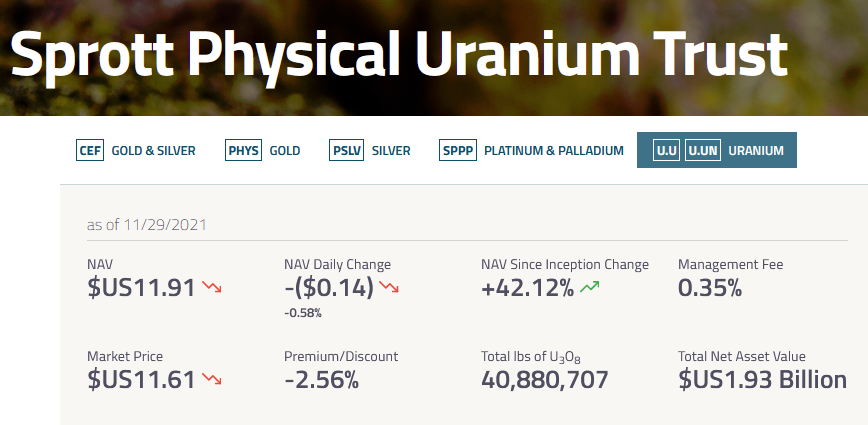
Task: Click the green up arrow beside +42.12%
Action: point(589,288)
